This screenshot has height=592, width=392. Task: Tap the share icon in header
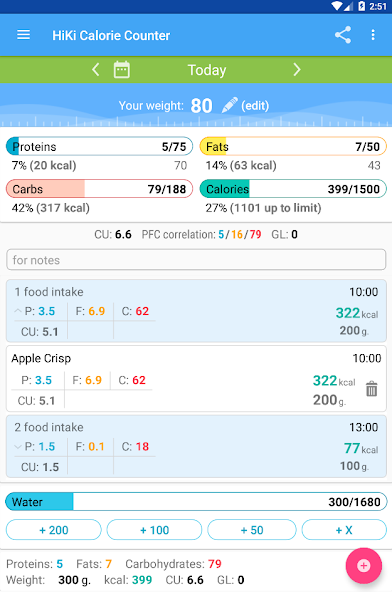(x=343, y=35)
